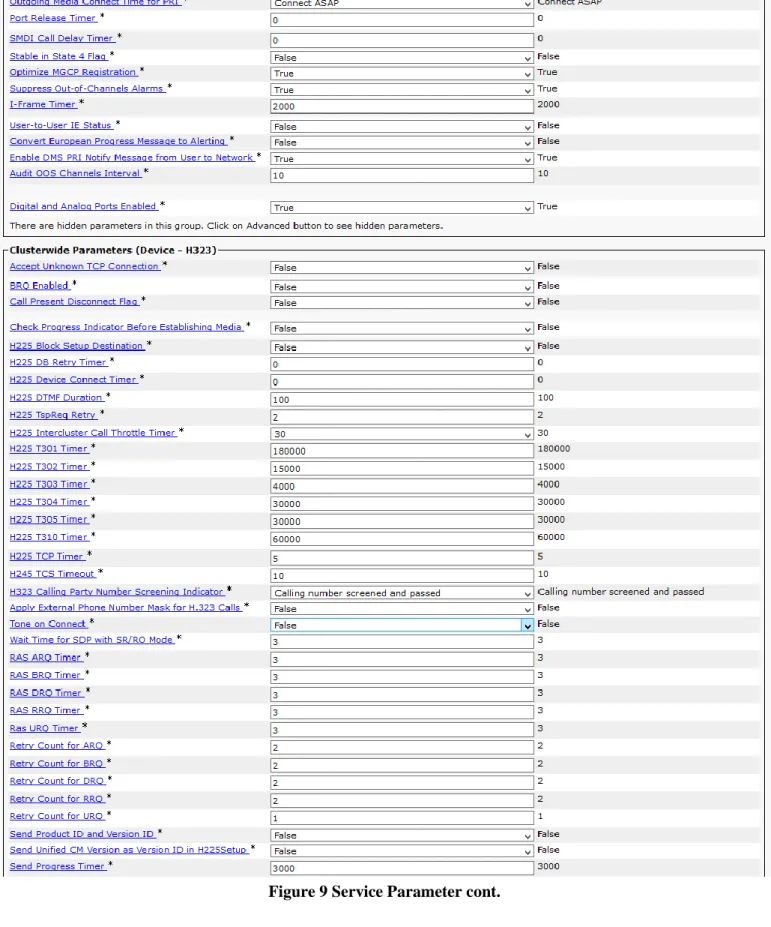This screenshot has height=927, width=771.
Task: Open H323 Calling Party Number Screening Indicator dropdown
Action: [402, 593]
